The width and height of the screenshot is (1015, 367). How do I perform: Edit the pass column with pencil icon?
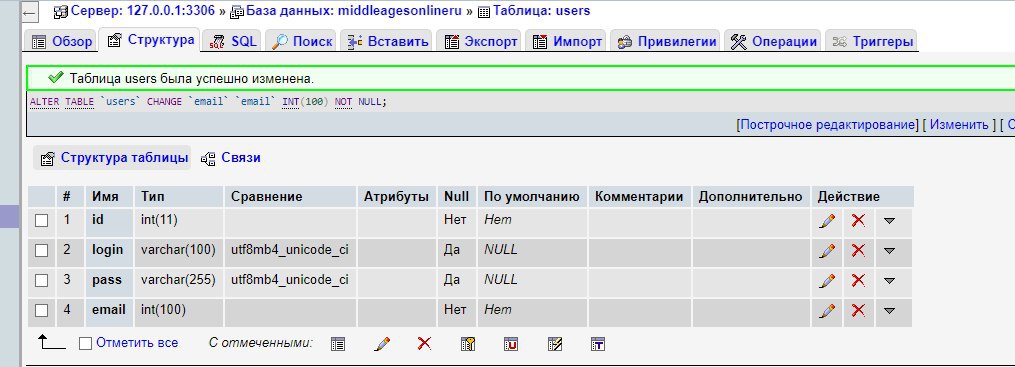827,280
